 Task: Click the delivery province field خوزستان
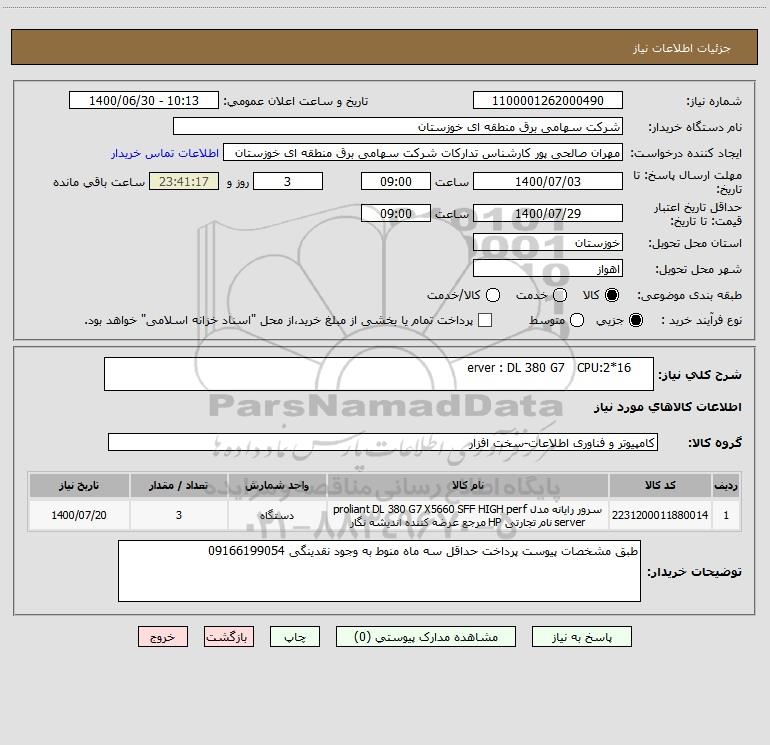click(x=548, y=243)
